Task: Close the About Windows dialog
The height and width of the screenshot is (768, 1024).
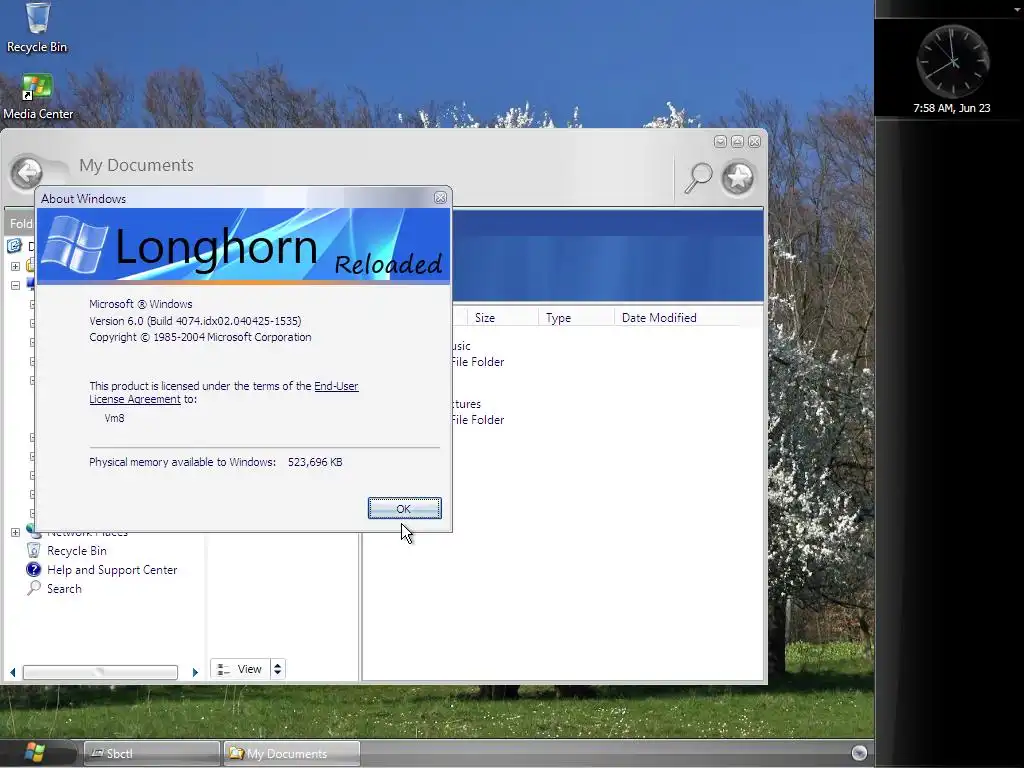Action: point(440,198)
